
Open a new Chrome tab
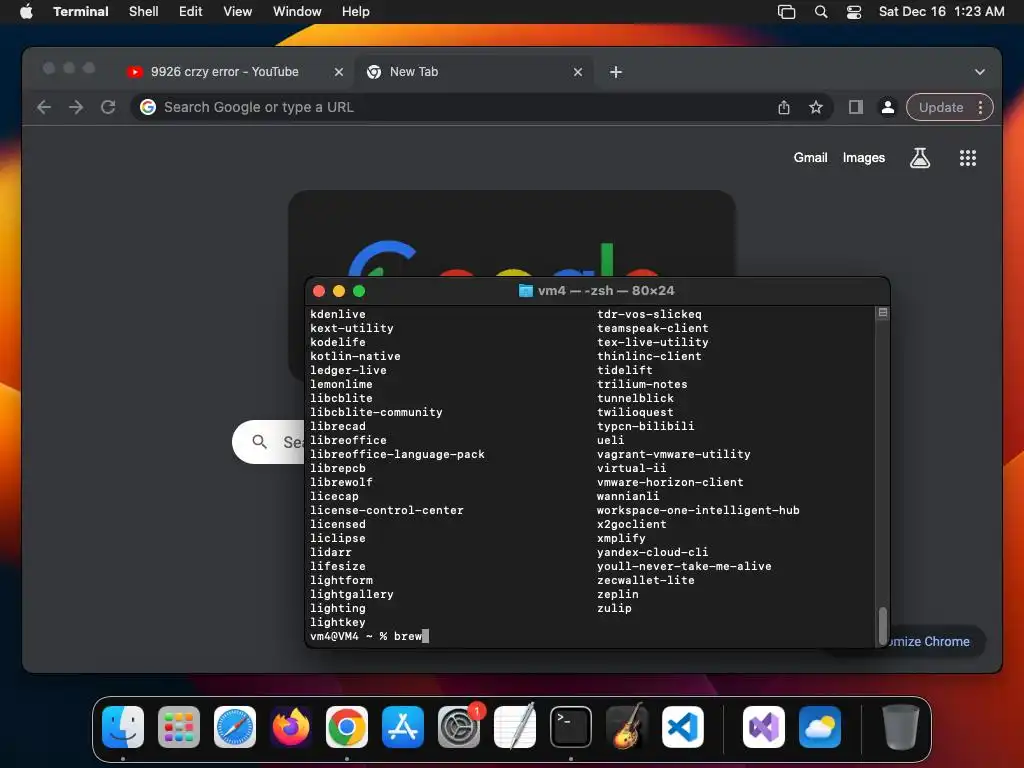616,72
